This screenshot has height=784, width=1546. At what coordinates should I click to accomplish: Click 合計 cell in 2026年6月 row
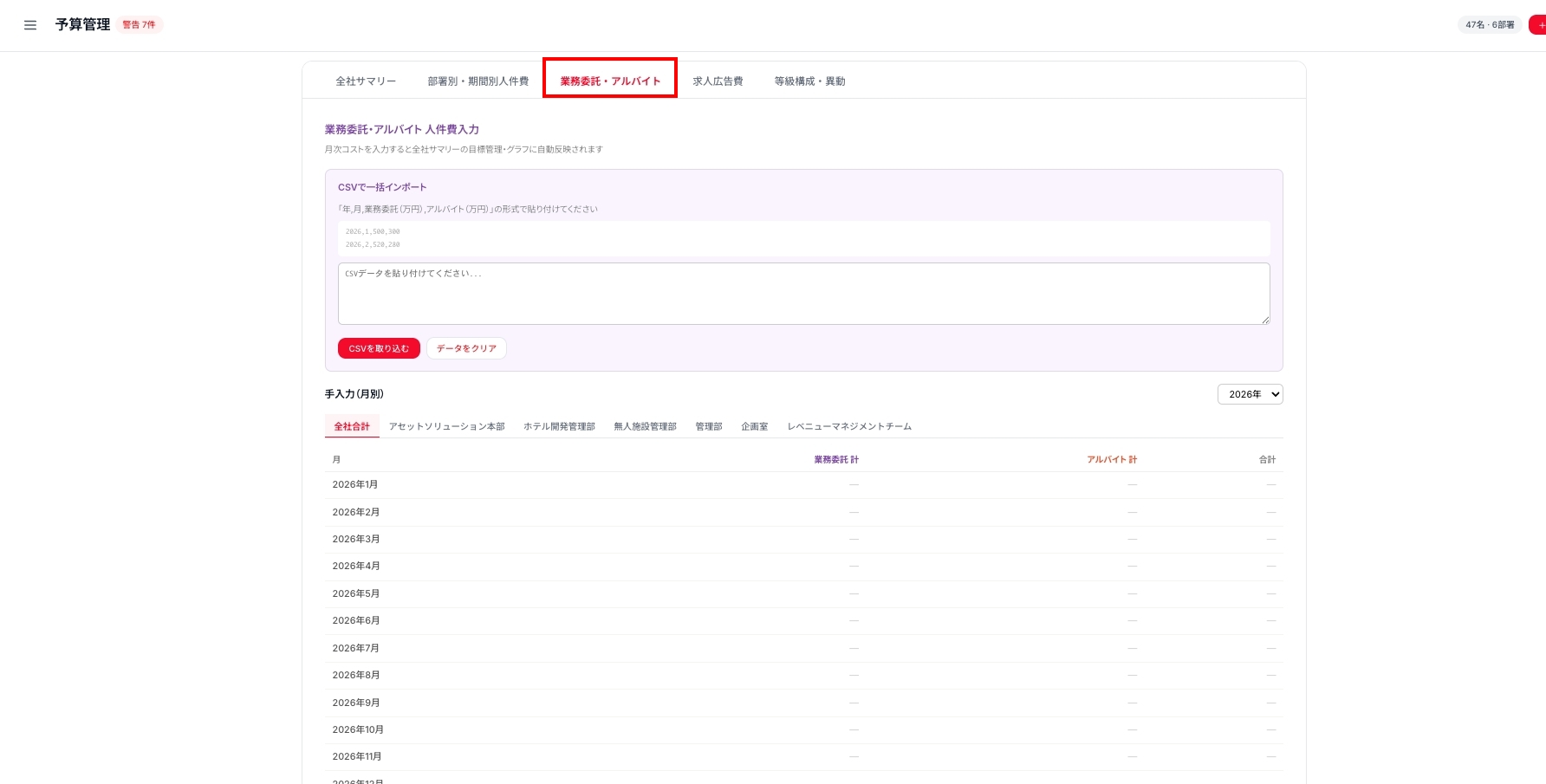click(1271, 621)
